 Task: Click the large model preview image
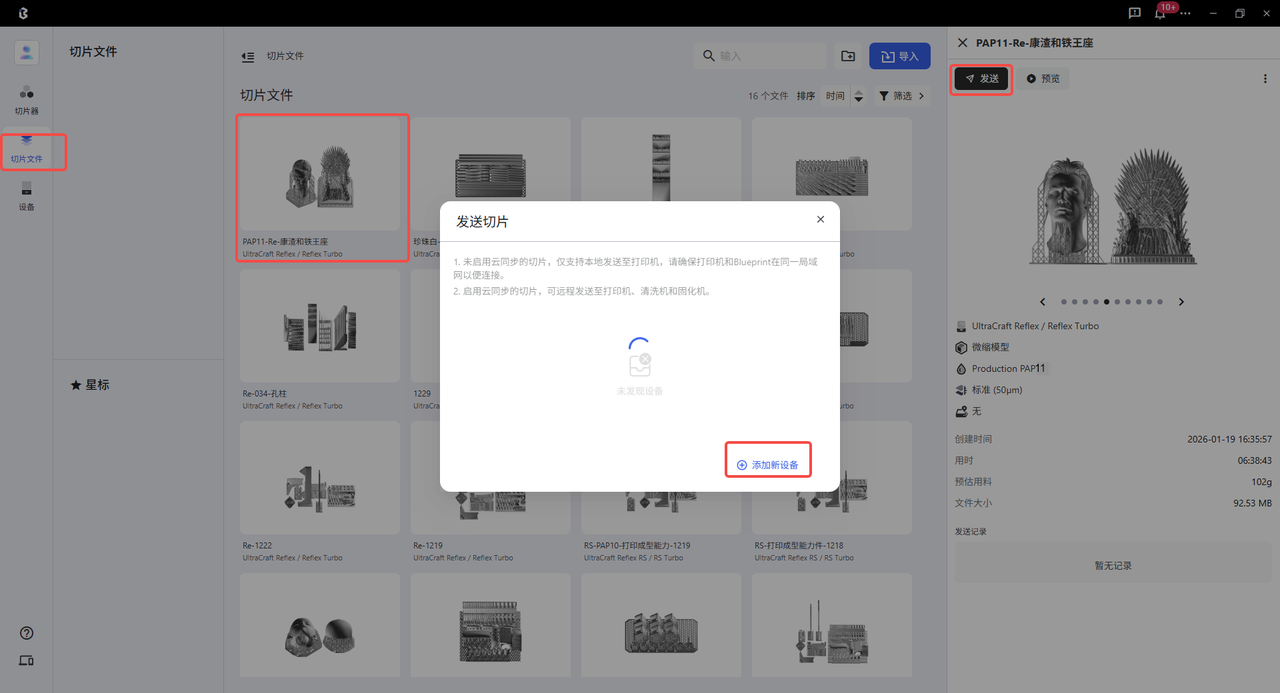pyautogui.click(x=1112, y=205)
